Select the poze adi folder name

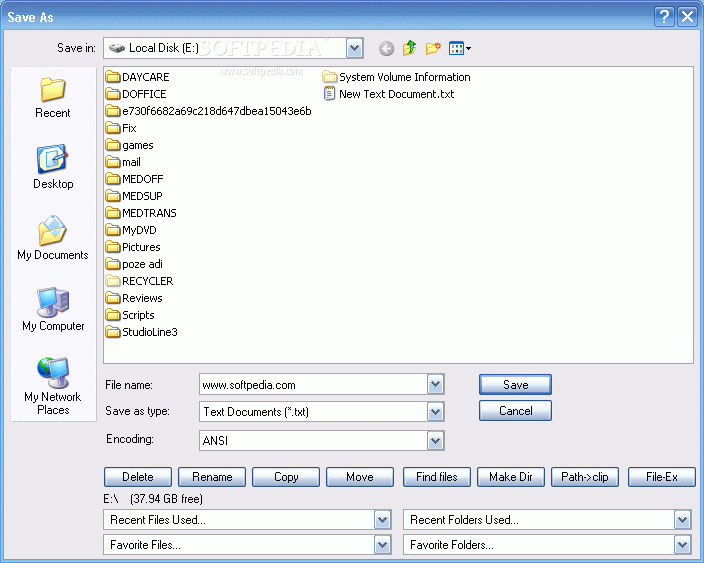142,264
